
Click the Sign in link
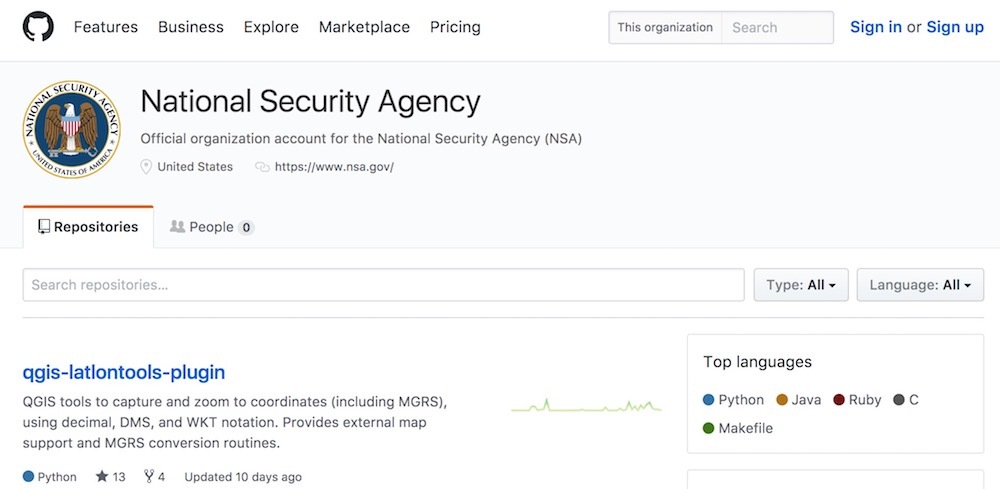point(876,27)
